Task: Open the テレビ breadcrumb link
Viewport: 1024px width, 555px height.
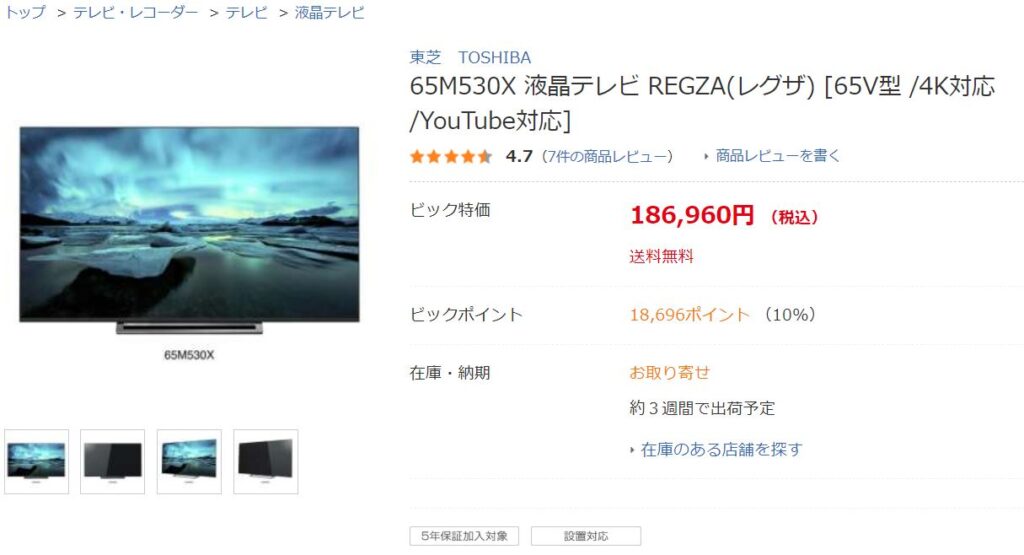Action: point(246,12)
